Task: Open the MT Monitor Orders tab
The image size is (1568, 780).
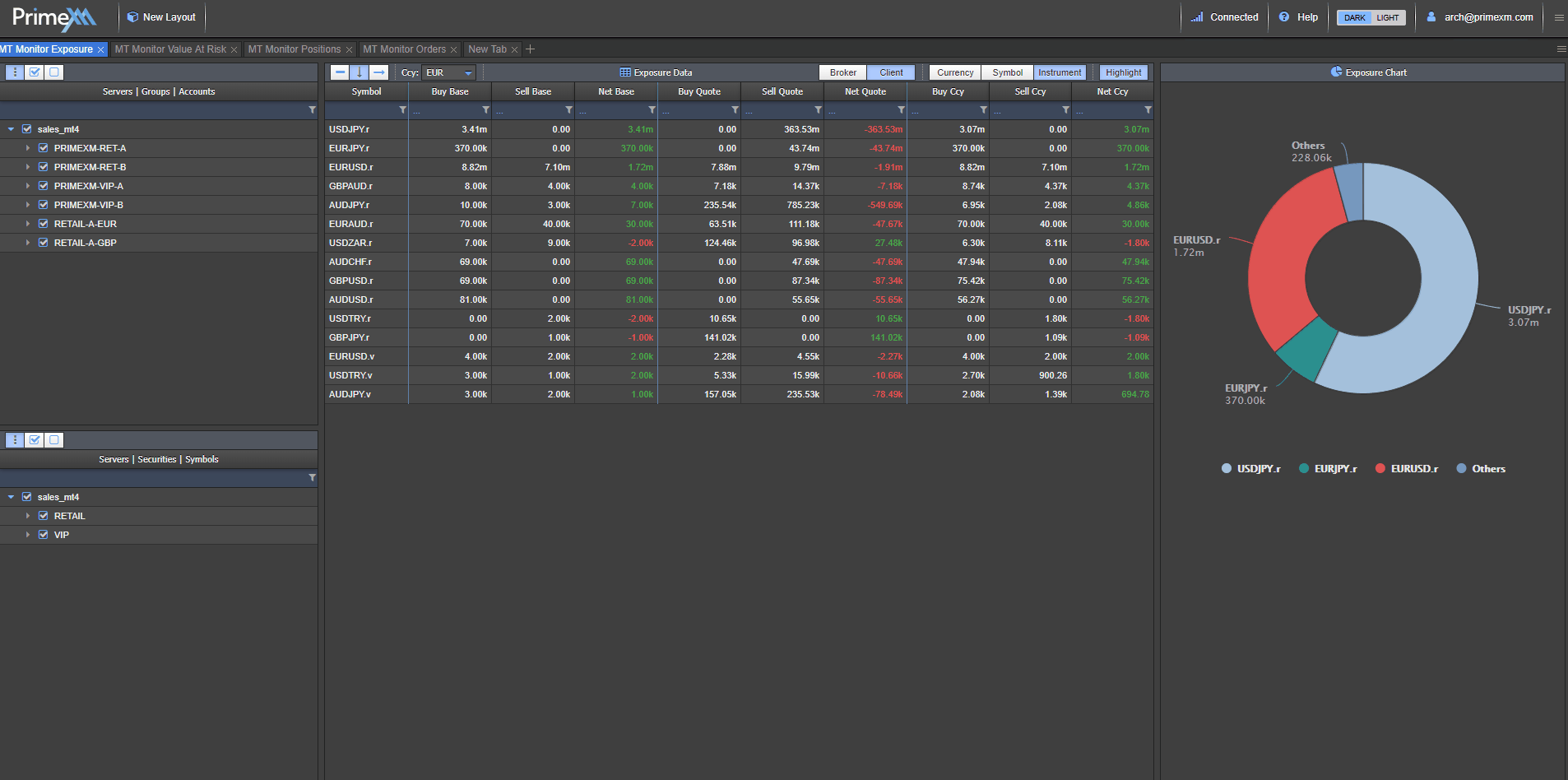Action: (404, 49)
